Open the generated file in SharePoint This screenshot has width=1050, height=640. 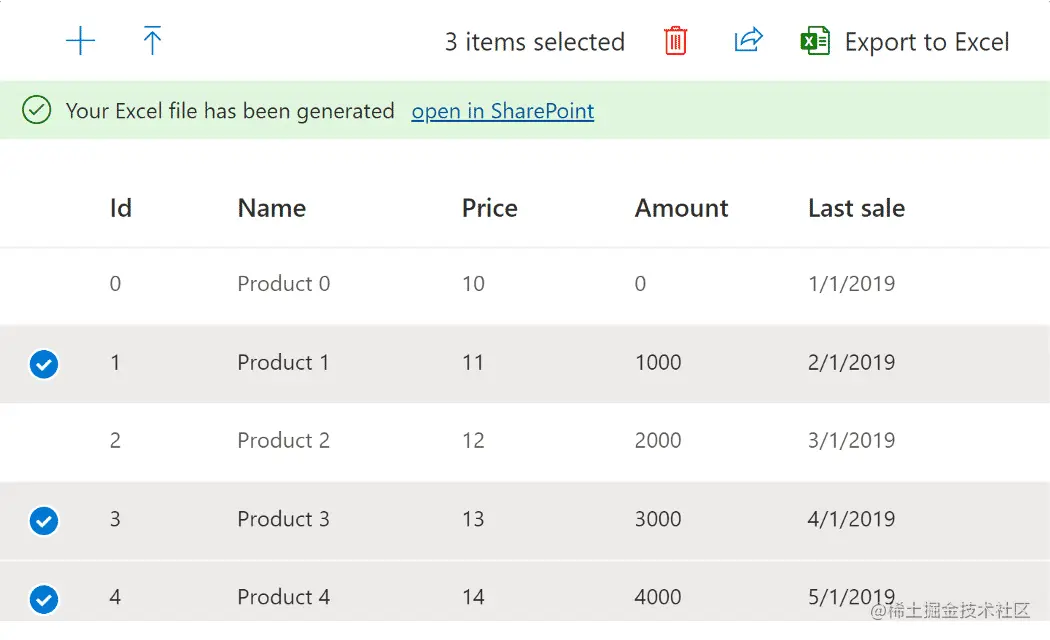[x=502, y=111]
